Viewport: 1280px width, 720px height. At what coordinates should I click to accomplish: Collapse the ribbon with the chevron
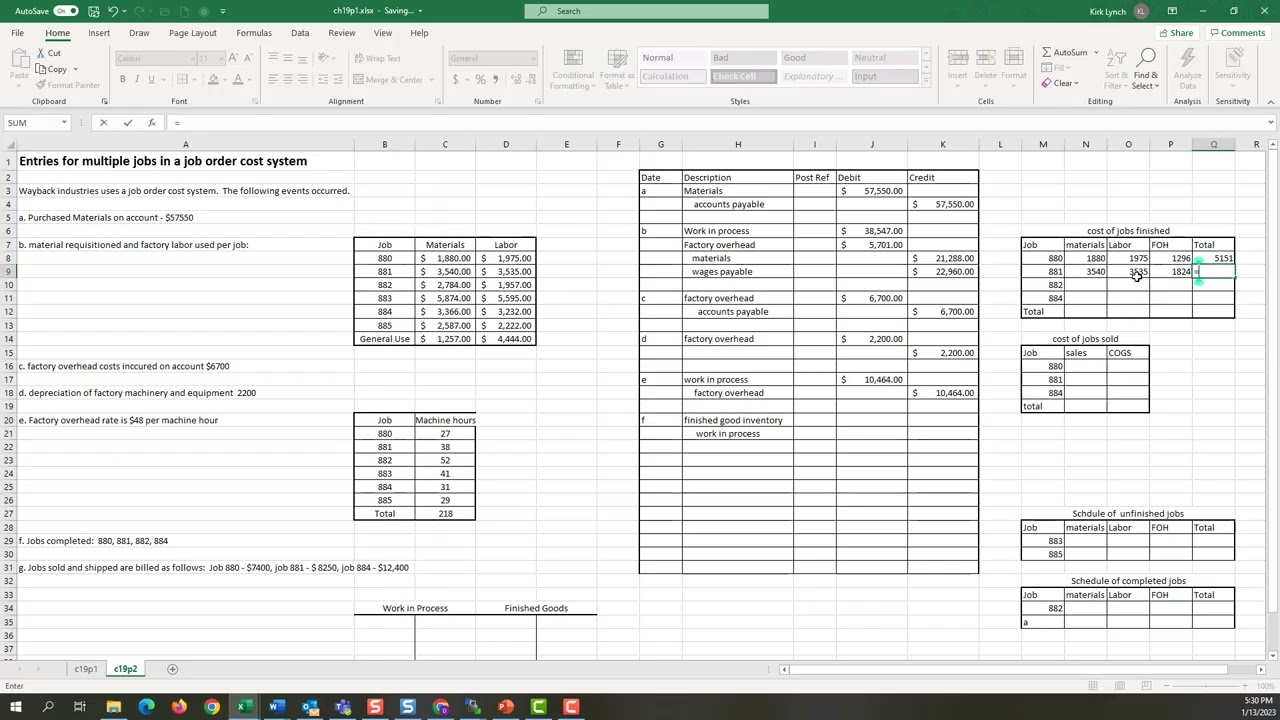[x=1270, y=101]
